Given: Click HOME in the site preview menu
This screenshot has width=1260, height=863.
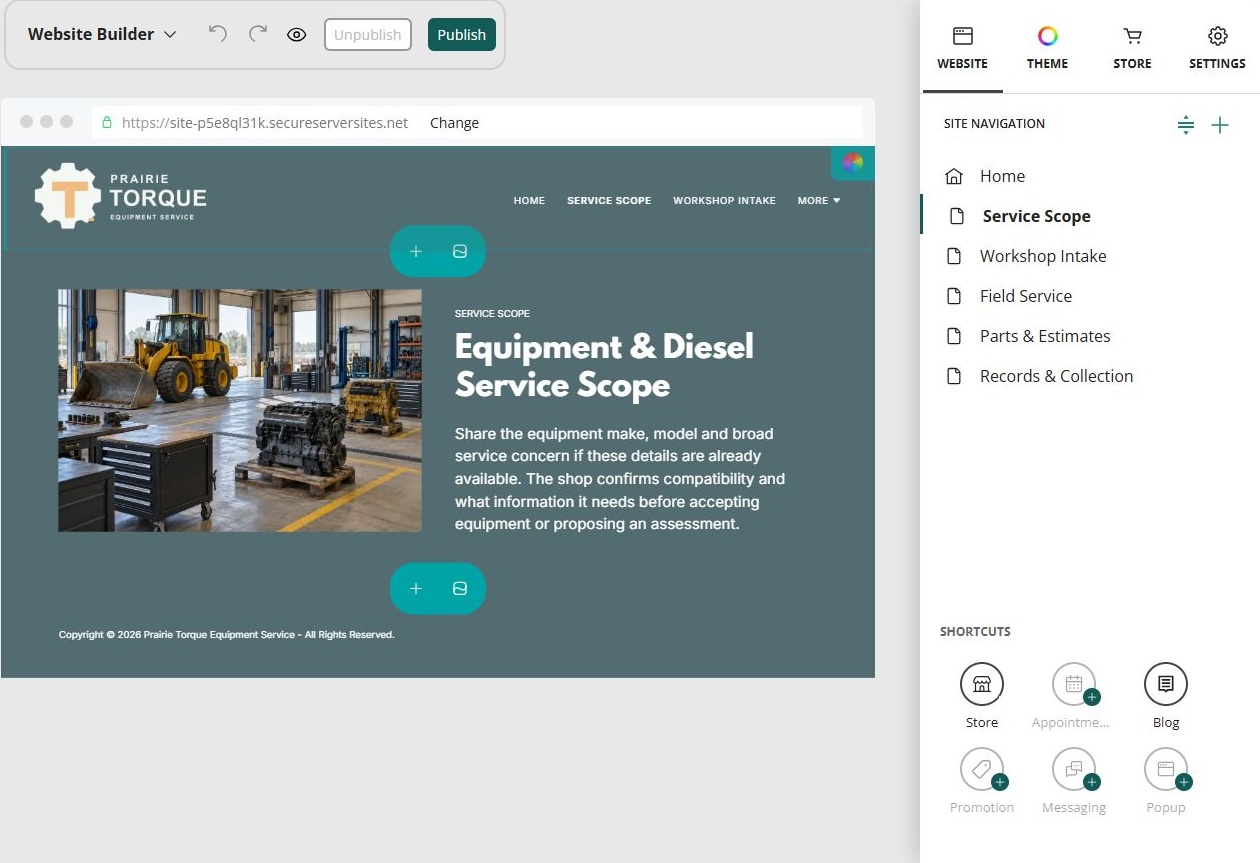Looking at the screenshot, I should click(x=529, y=201).
